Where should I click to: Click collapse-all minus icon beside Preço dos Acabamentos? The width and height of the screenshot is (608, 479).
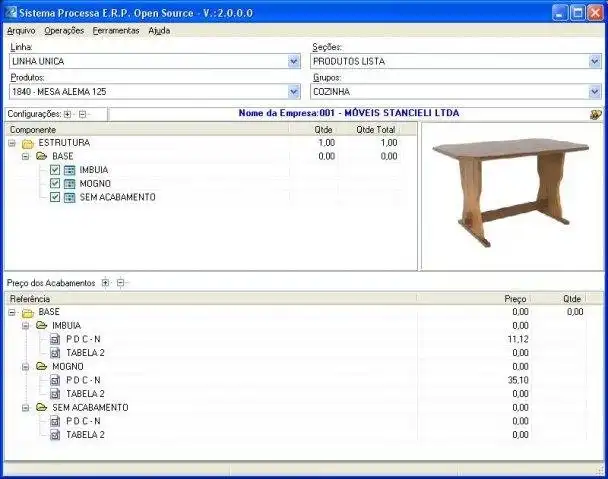click(120, 283)
